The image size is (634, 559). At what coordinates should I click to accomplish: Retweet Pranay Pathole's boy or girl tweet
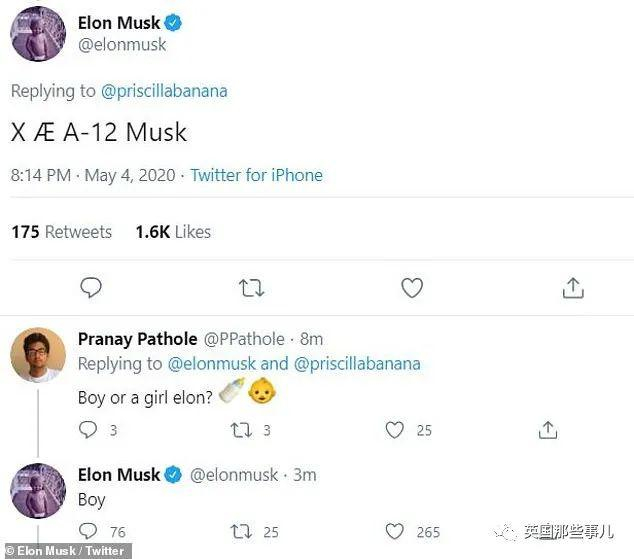click(x=242, y=430)
